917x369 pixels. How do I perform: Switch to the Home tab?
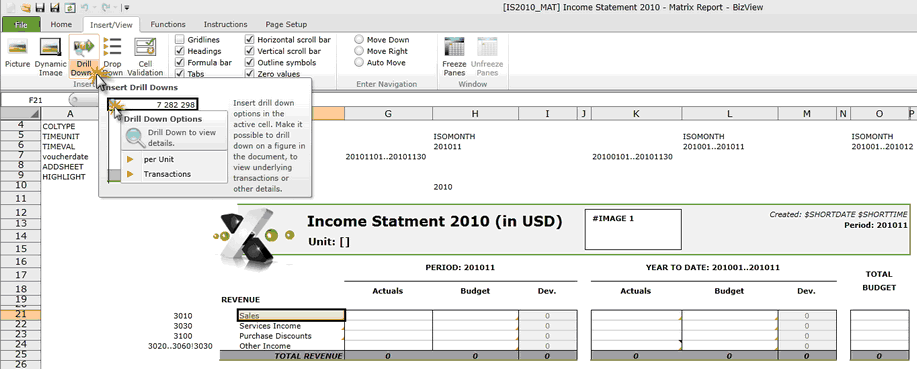pyautogui.click(x=61, y=25)
